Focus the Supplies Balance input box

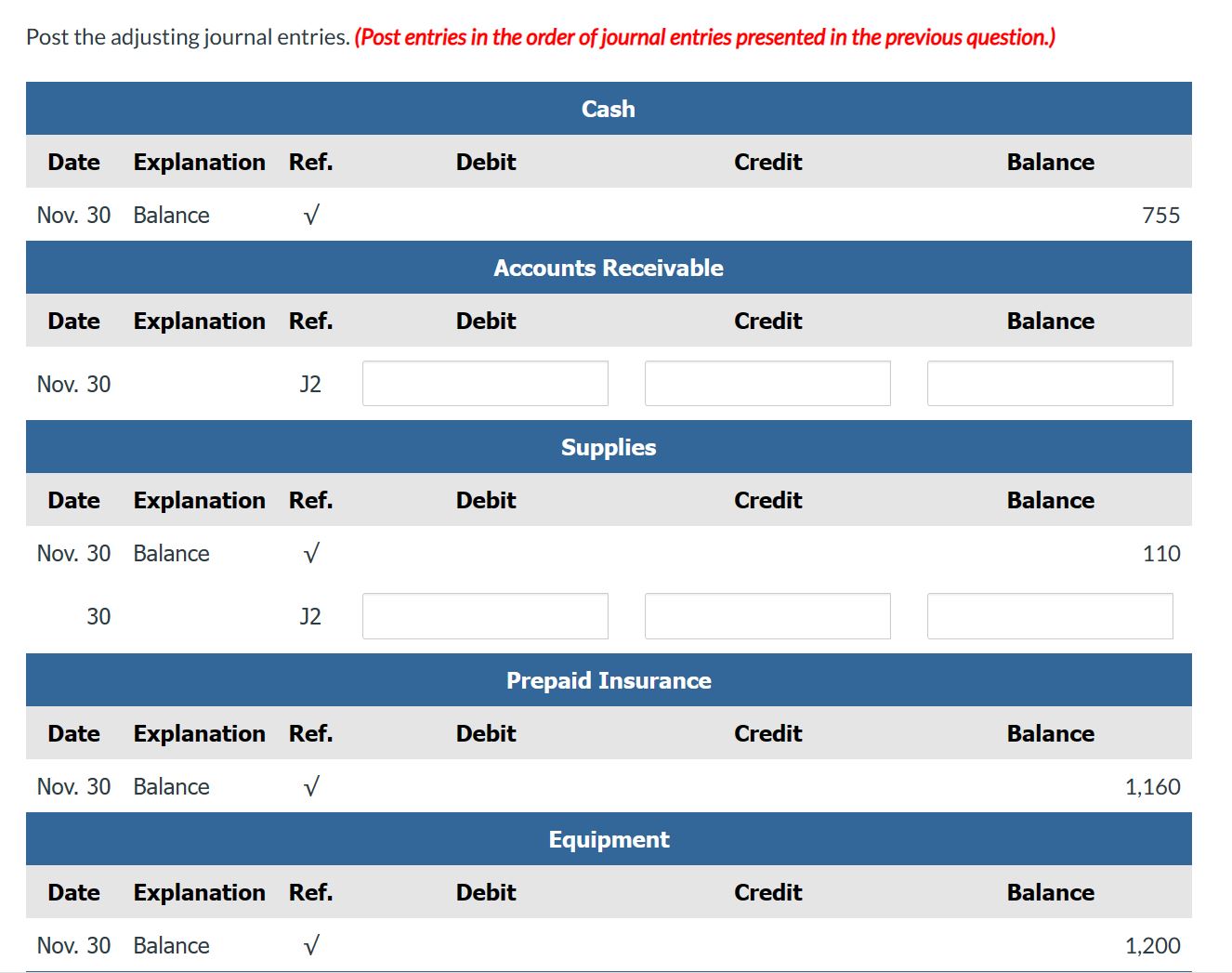(1050, 616)
